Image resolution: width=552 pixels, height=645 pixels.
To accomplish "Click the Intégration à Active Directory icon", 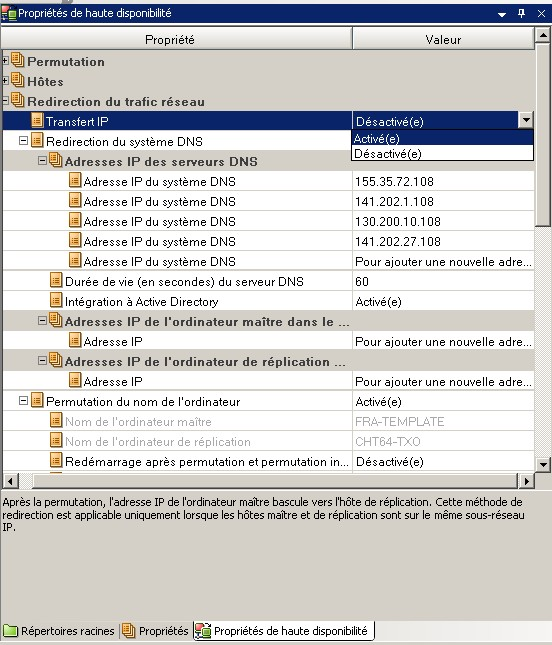I will pos(56,300).
